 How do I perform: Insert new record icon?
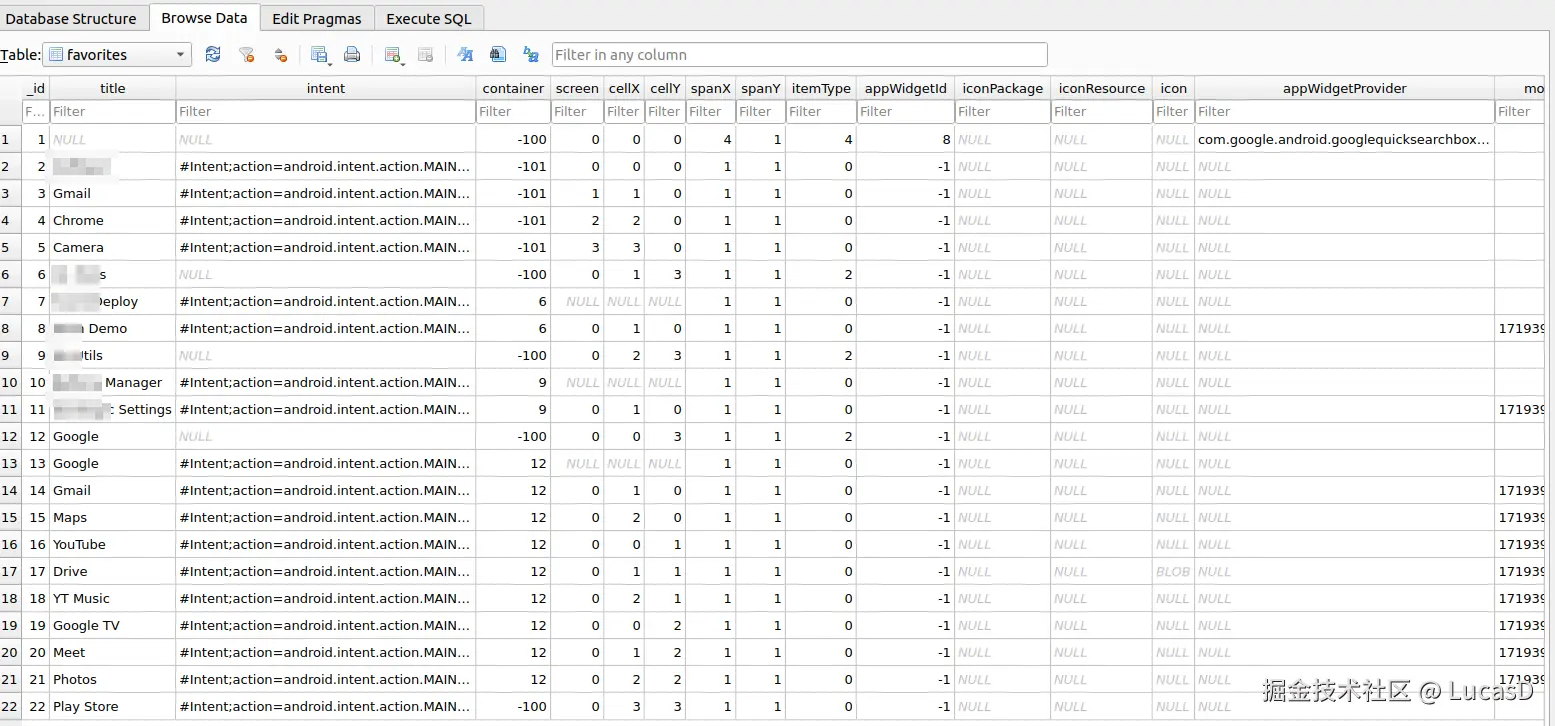click(x=393, y=55)
